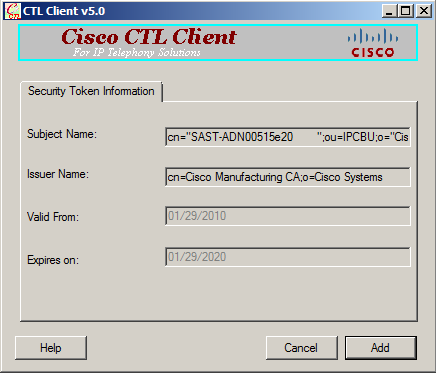436x373 pixels.
Task: Open Help for CTL Client
Action: coord(51,348)
